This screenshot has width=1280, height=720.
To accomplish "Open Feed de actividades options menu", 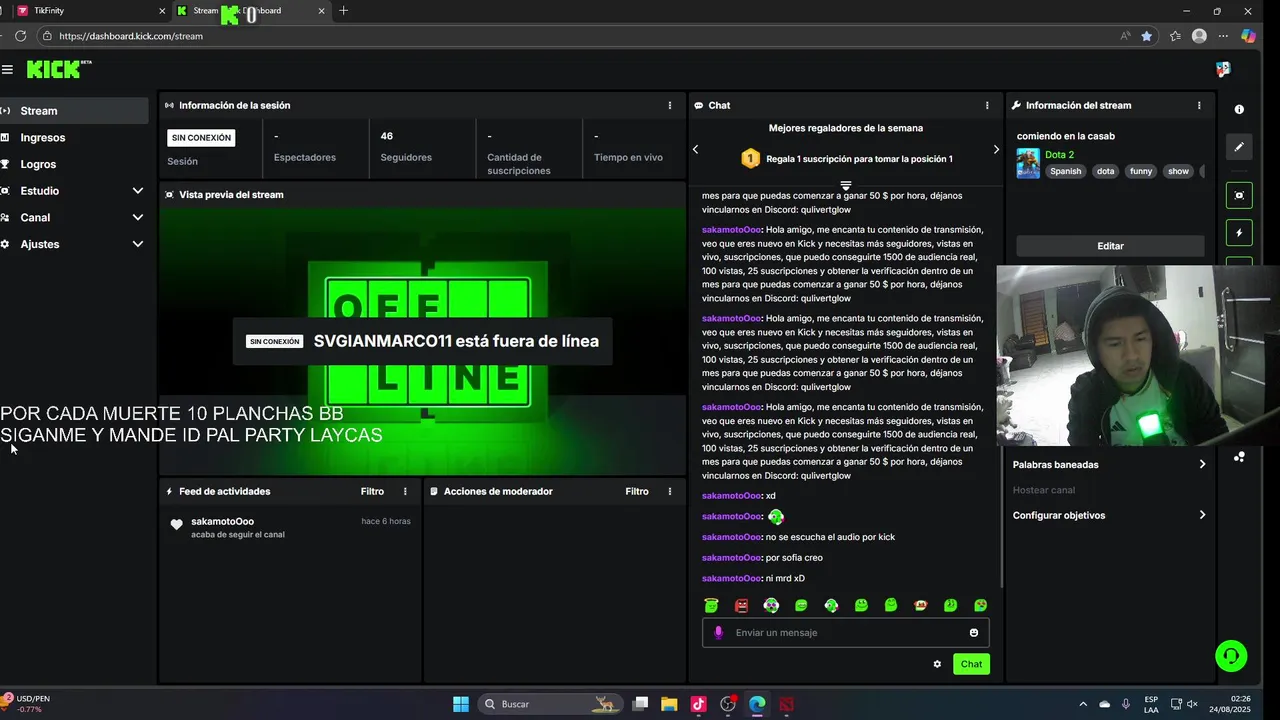I will [x=405, y=491].
